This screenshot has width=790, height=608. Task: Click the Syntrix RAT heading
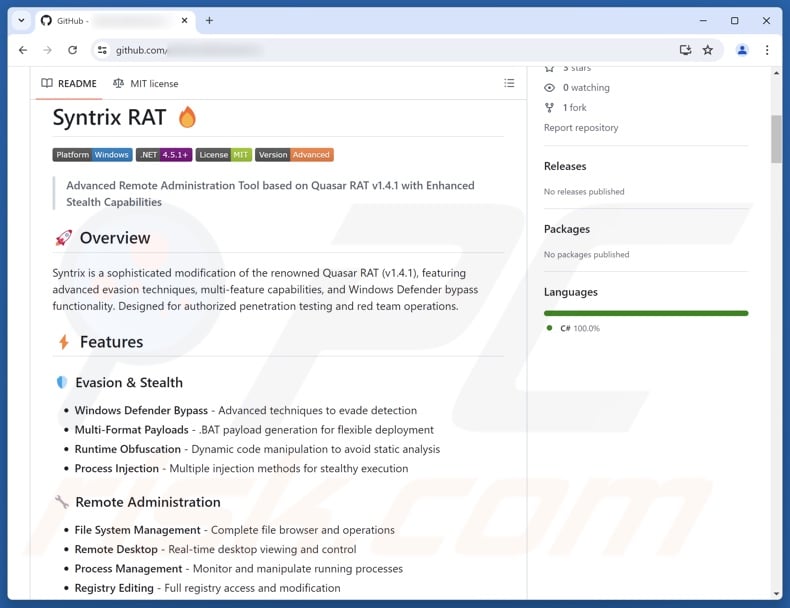point(109,117)
